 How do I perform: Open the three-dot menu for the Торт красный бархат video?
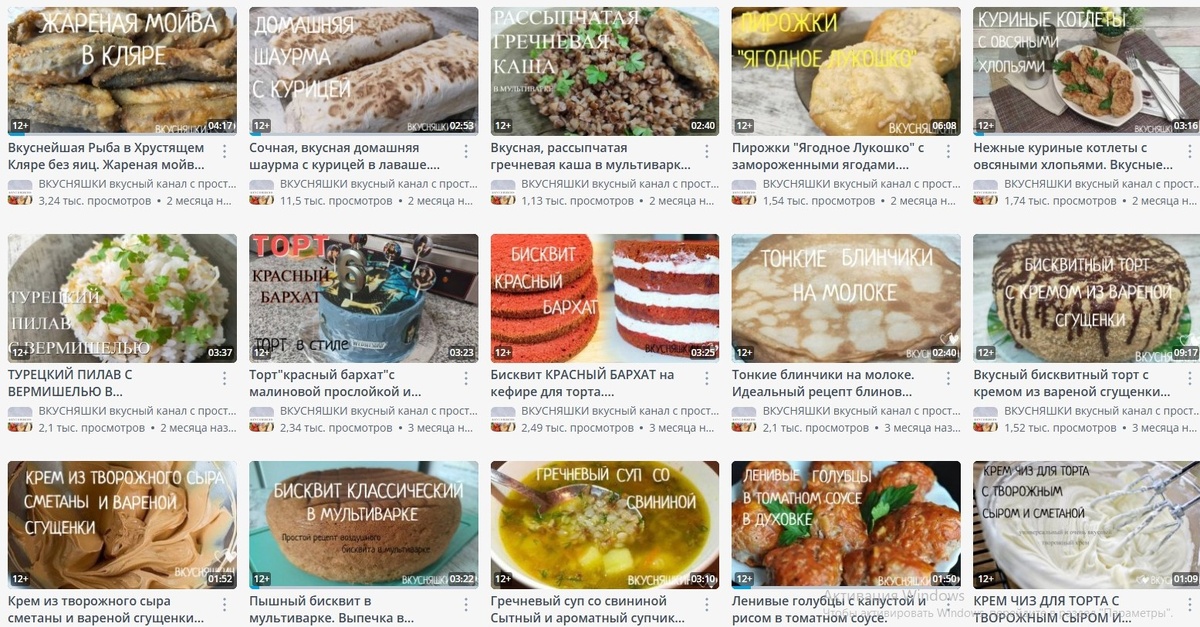point(466,377)
